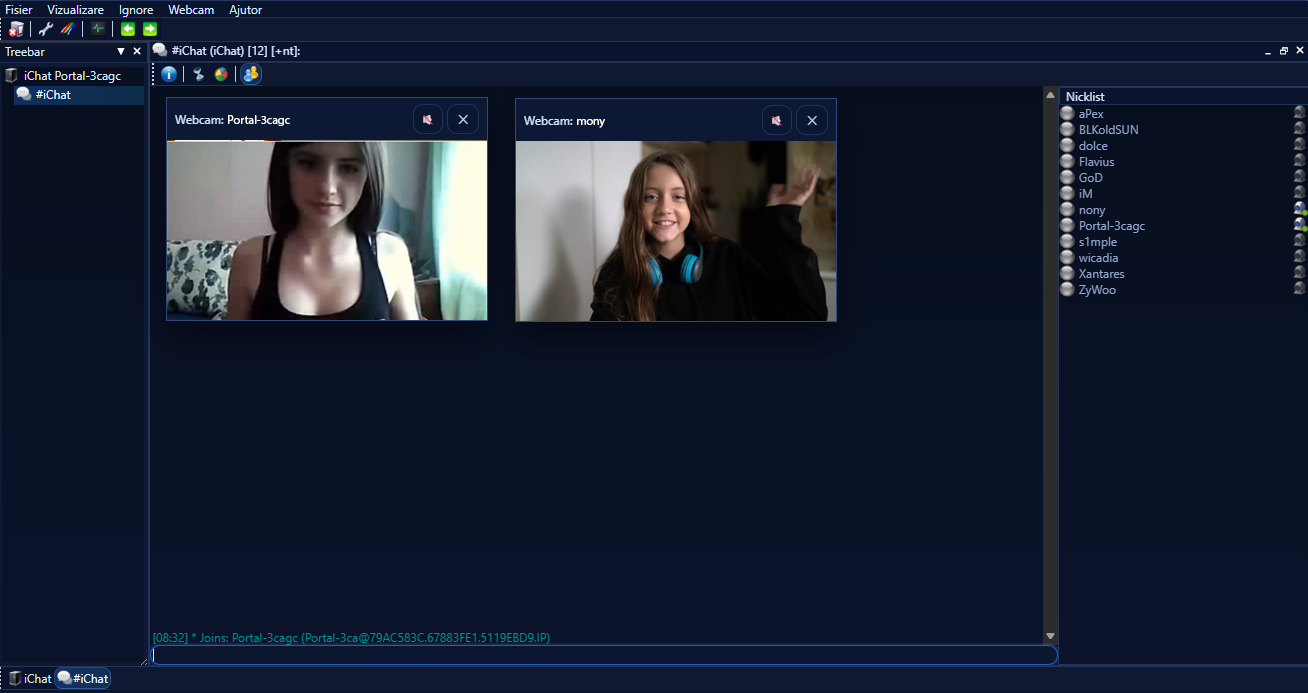This screenshot has width=1308, height=693.
Task: Close the Treebar panel
Action: [x=137, y=51]
